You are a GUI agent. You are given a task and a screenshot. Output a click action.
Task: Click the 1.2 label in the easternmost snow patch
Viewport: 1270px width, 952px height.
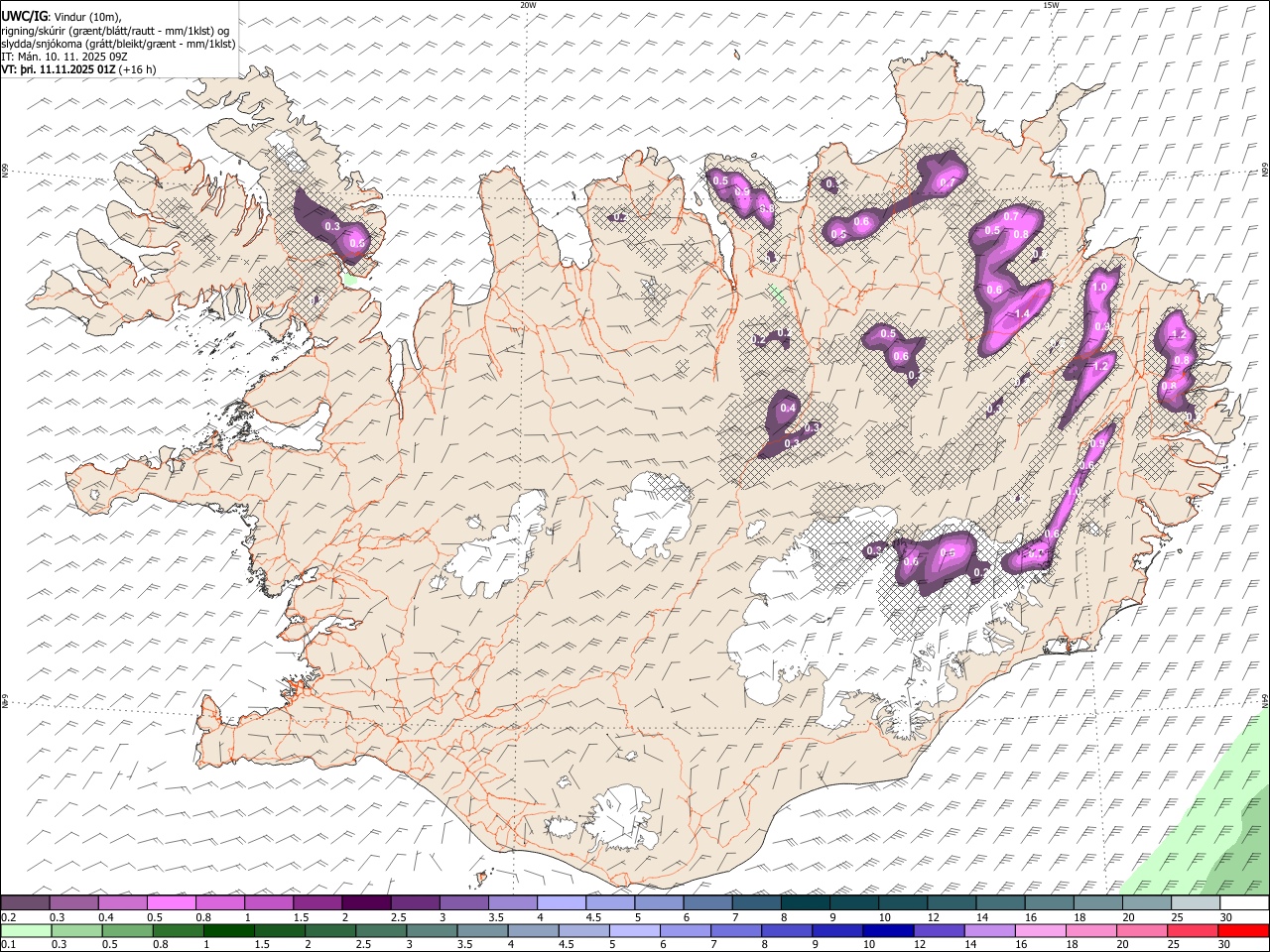tap(1179, 334)
